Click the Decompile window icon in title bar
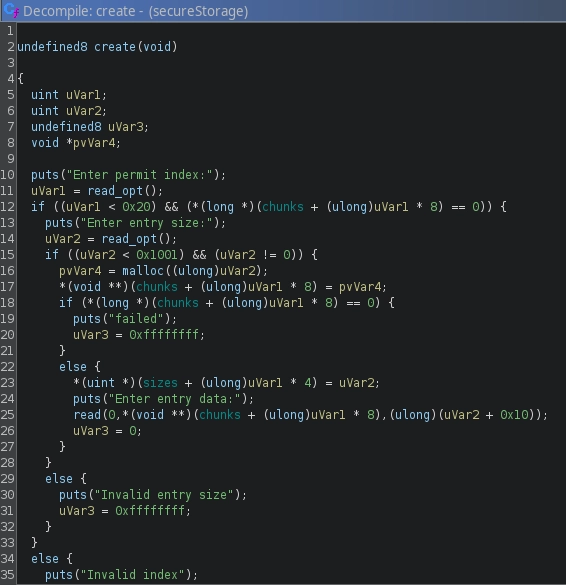Screen dimensions: 566x585 tap(11, 10)
